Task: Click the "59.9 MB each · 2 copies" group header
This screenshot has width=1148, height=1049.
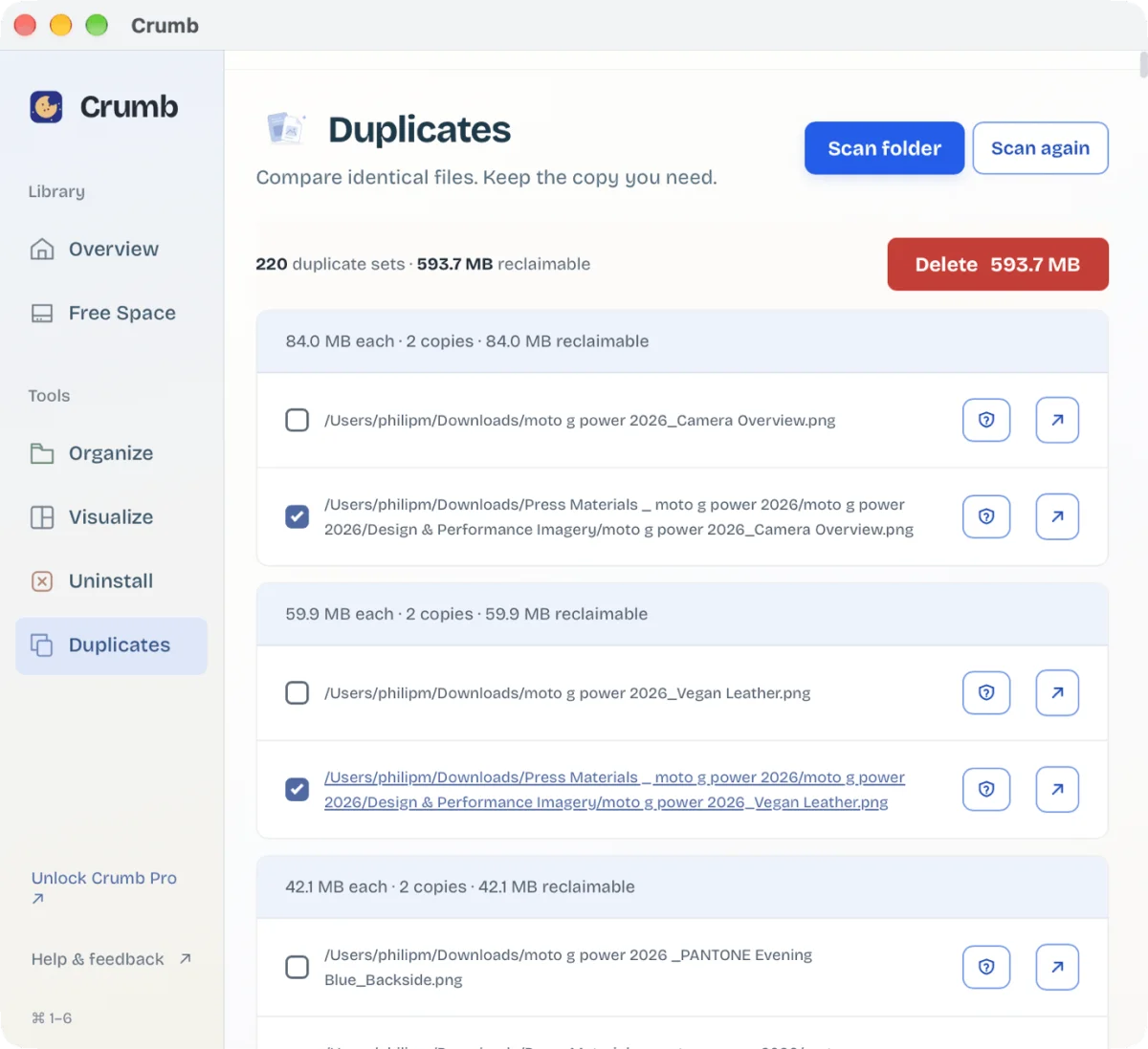Action: [x=682, y=614]
